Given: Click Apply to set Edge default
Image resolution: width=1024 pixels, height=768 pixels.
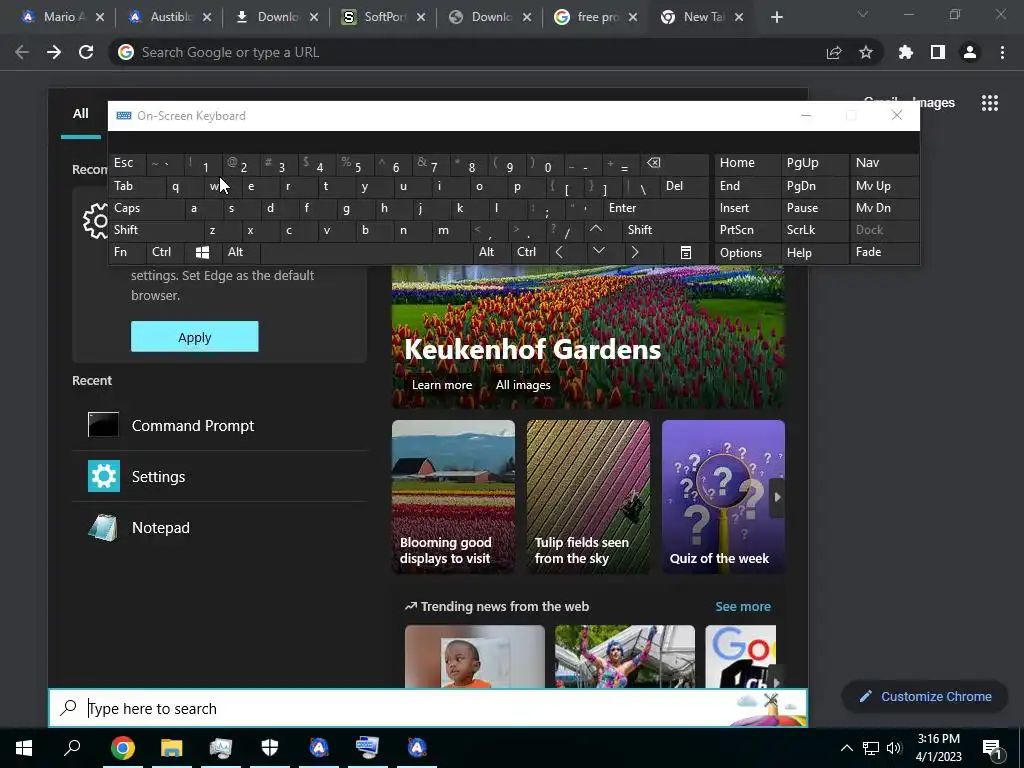Looking at the screenshot, I should pyautogui.click(x=195, y=337).
